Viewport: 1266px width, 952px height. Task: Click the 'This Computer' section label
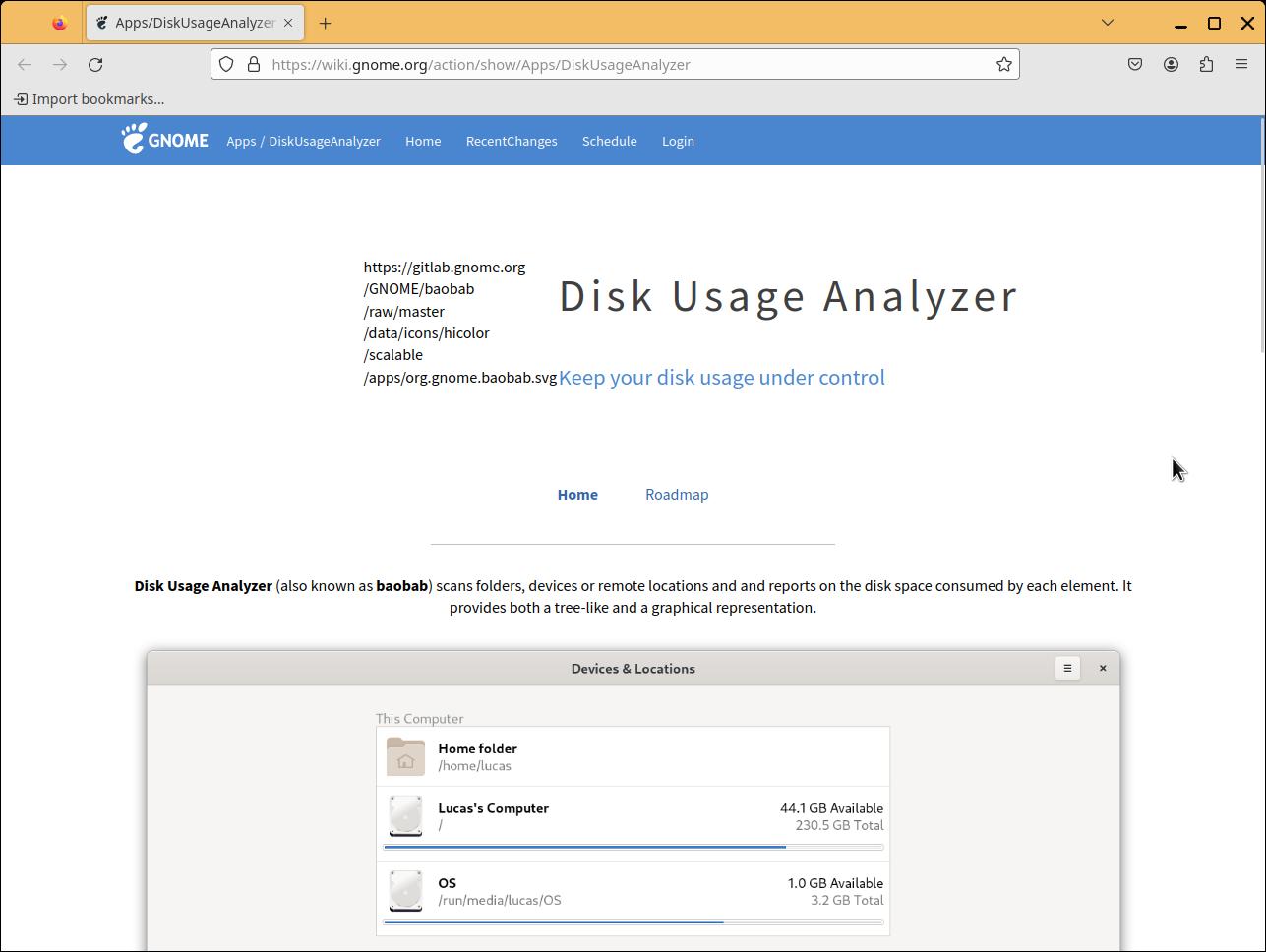(419, 718)
